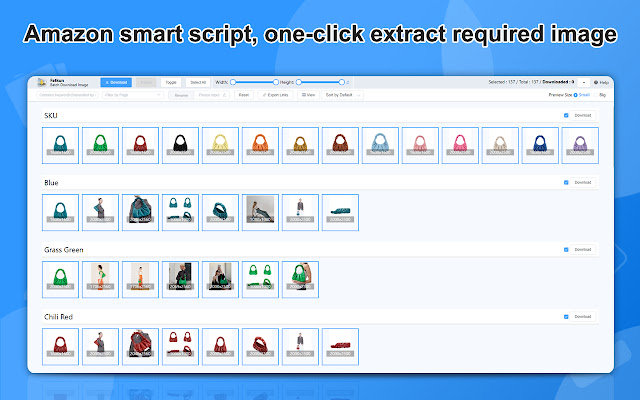Select the flat-lying teal bag in Blue section
640x400 pixels.
click(x=340, y=213)
